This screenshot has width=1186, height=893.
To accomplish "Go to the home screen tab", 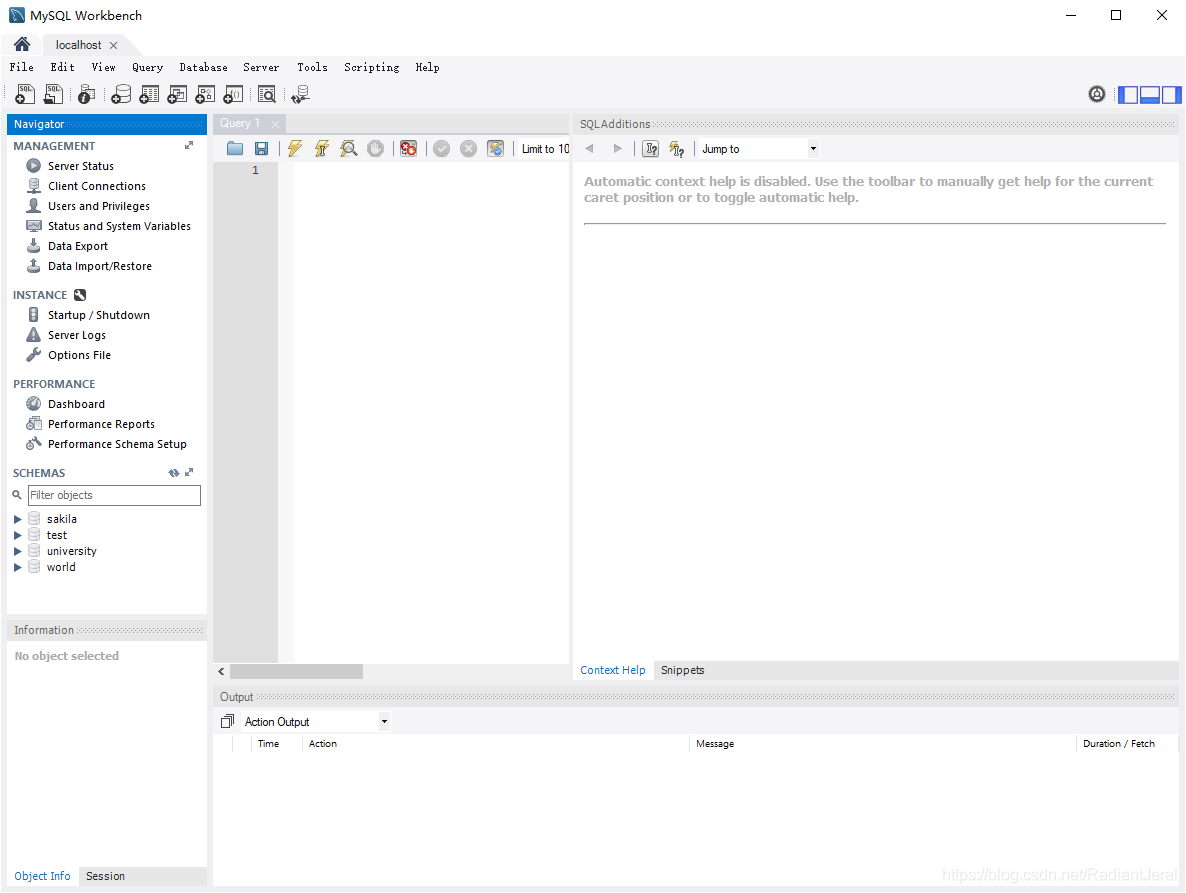I will point(22,44).
